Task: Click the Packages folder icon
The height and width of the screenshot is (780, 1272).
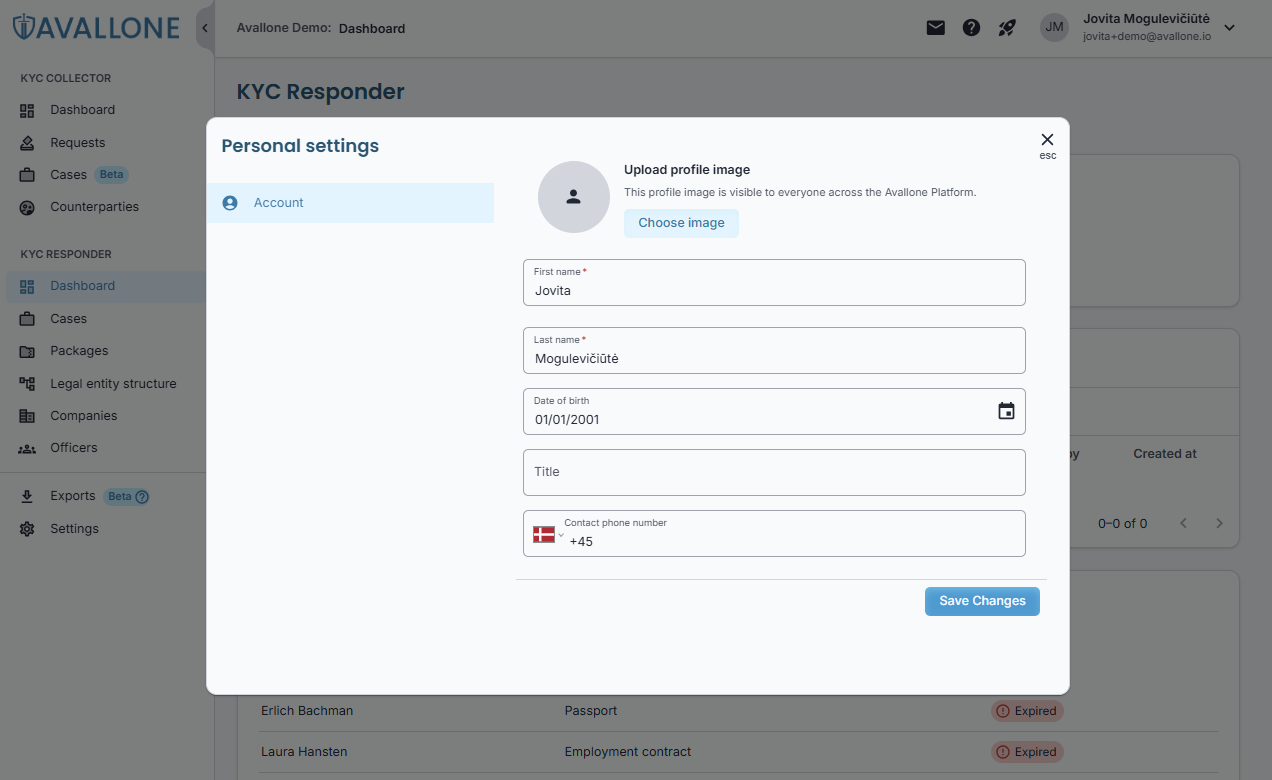Action: pos(27,352)
